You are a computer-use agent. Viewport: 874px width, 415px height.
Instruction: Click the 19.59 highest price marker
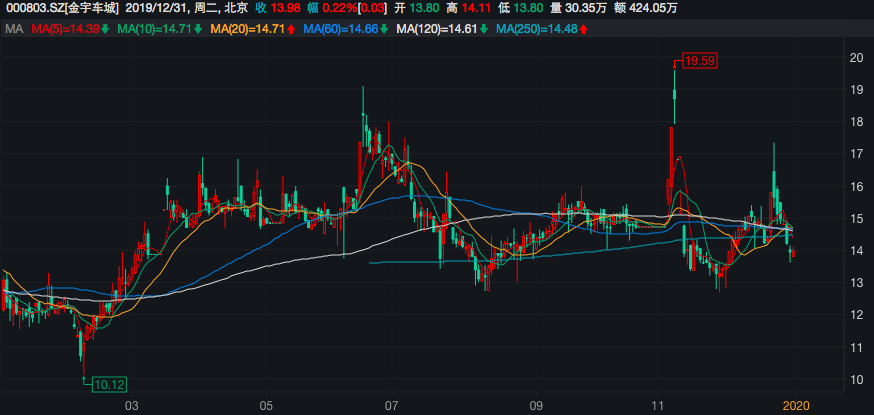[699, 60]
